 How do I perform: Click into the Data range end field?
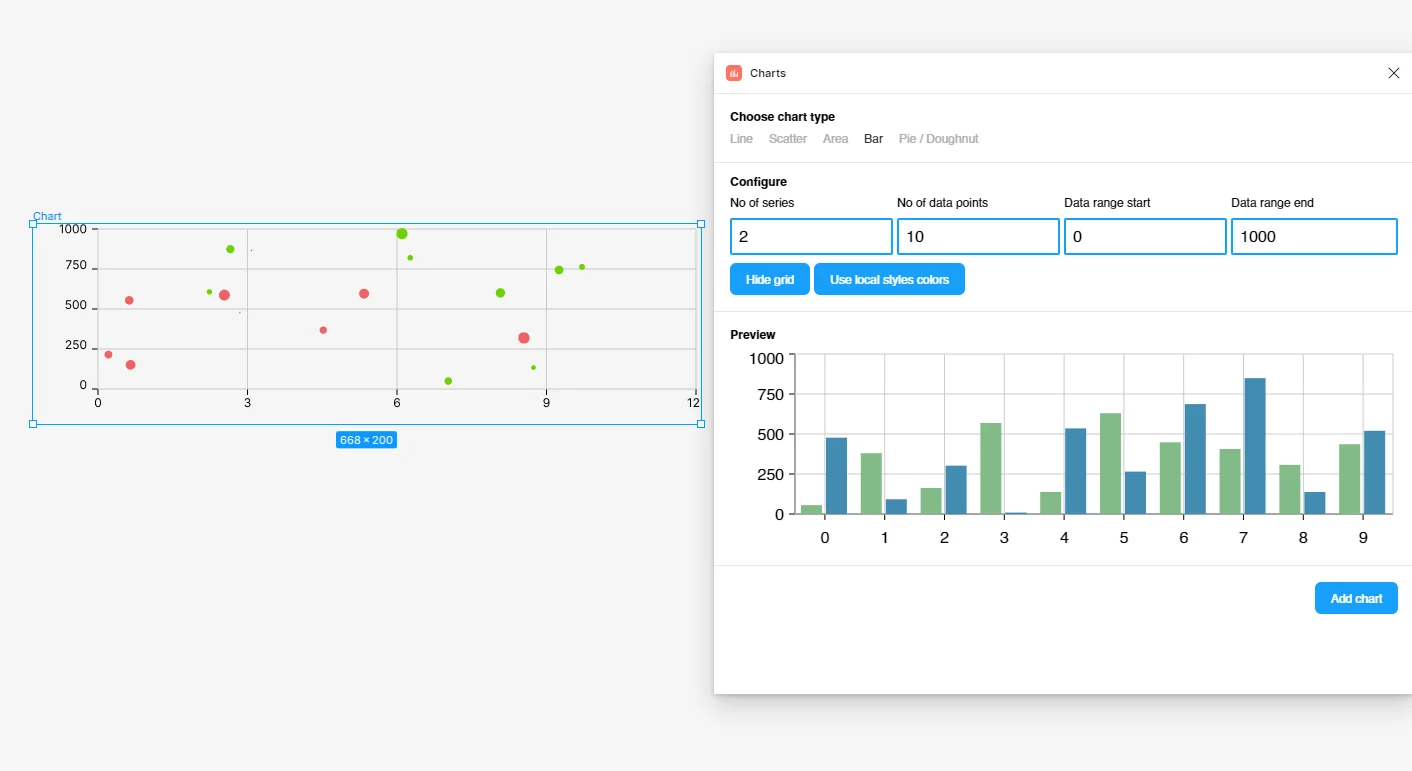coord(1313,237)
